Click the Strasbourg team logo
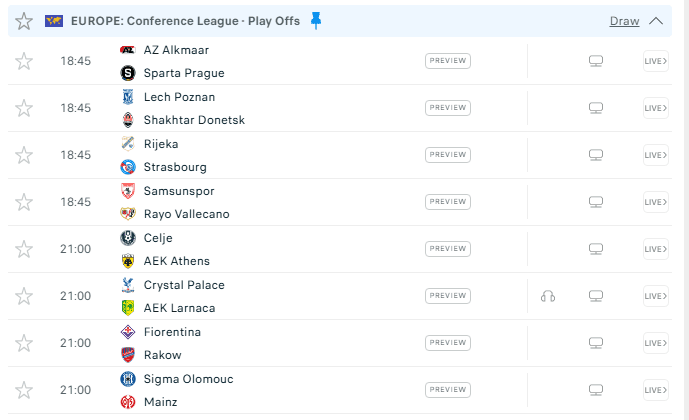The height and width of the screenshot is (420, 689). [x=127, y=167]
